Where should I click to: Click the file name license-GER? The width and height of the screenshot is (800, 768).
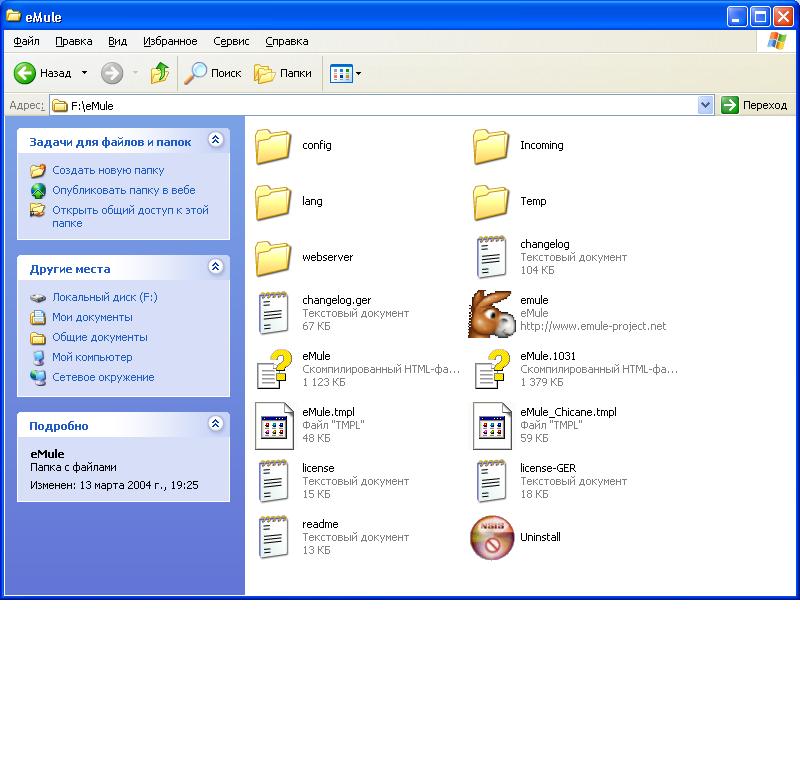(x=548, y=468)
